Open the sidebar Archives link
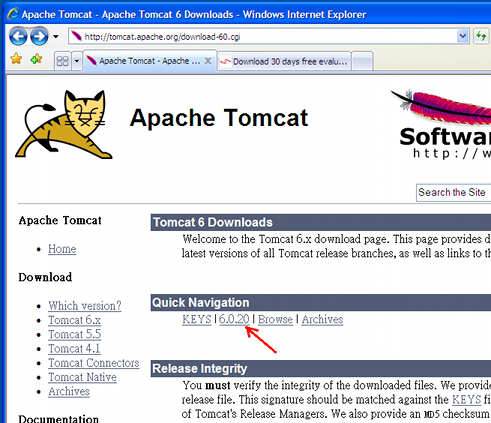 point(69,392)
